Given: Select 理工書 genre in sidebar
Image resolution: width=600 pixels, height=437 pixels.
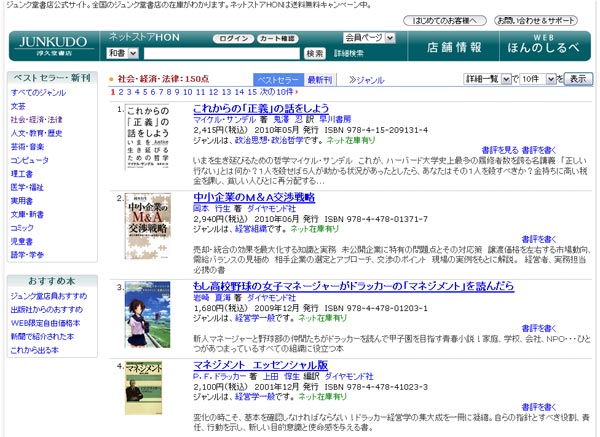Looking at the screenshot, I should click(22, 174).
